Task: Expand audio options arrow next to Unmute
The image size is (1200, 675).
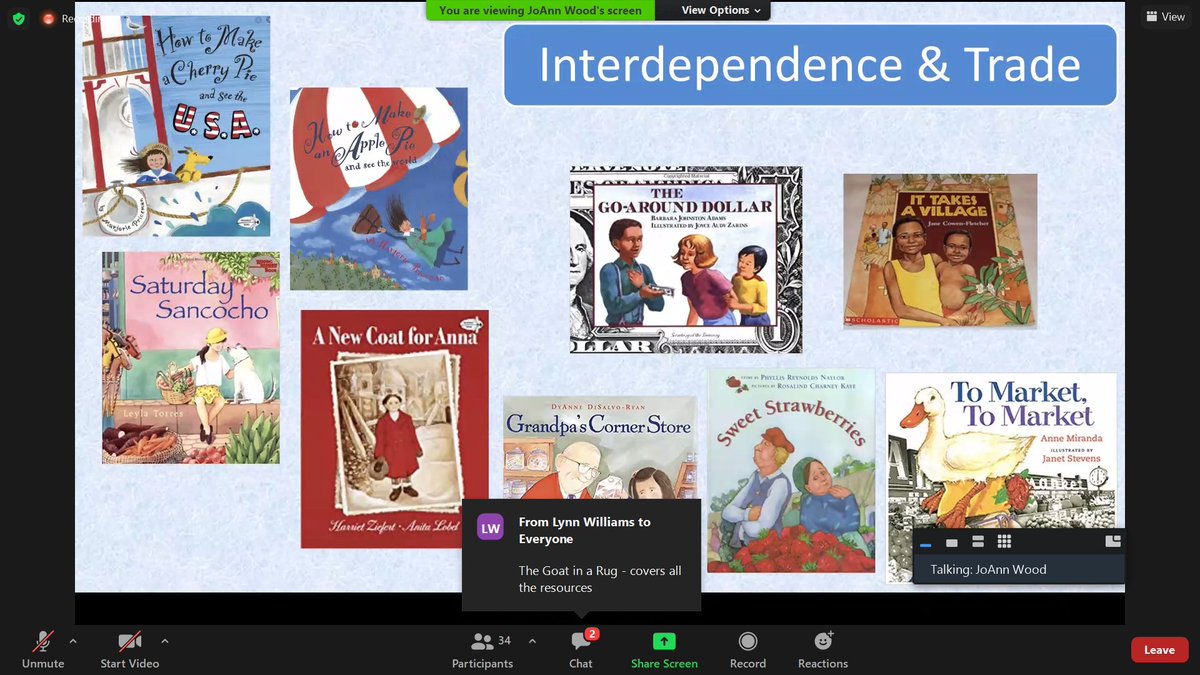Action: coord(73,641)
